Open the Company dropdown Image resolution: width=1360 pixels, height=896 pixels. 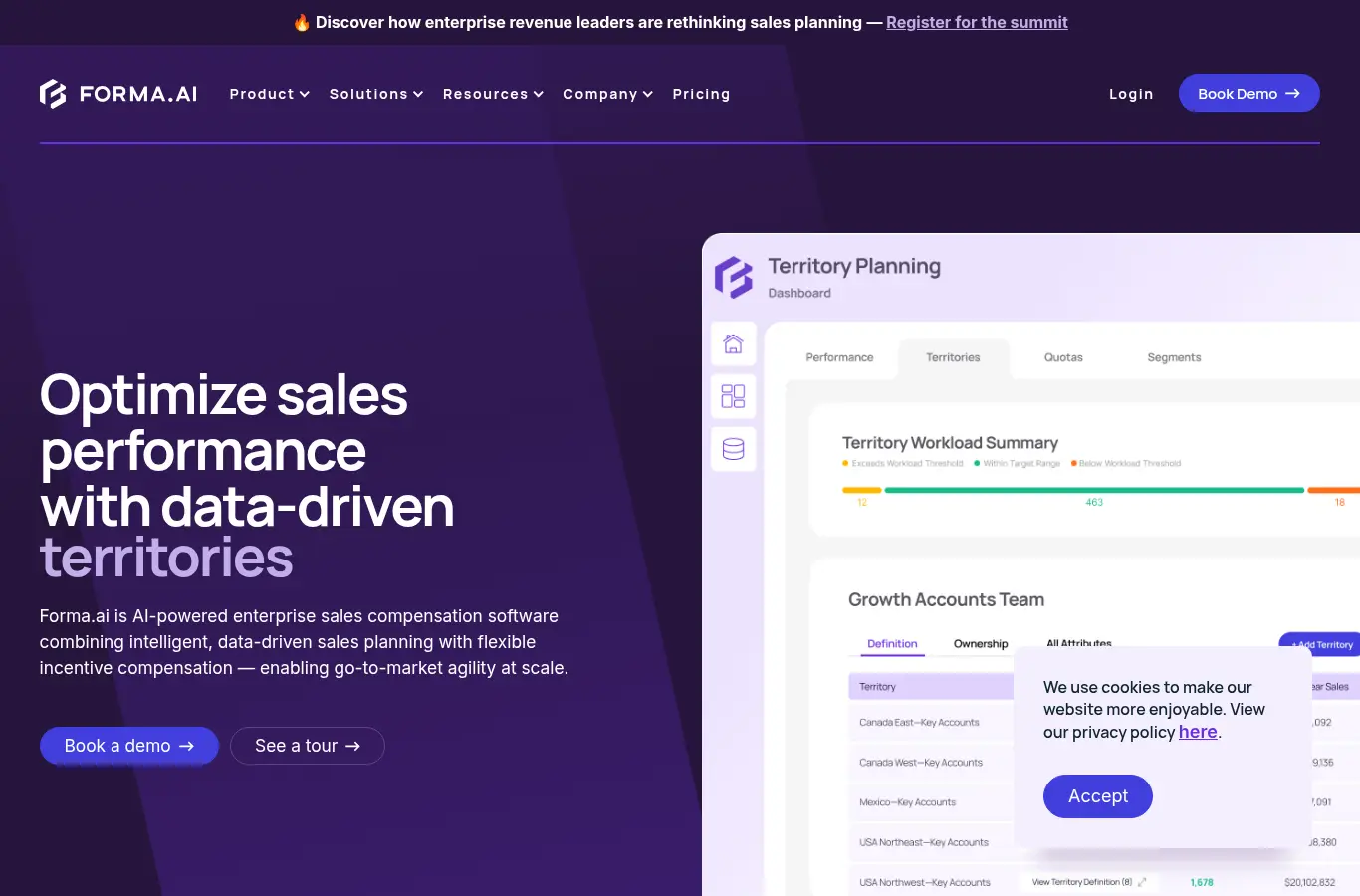pos(607,94)
